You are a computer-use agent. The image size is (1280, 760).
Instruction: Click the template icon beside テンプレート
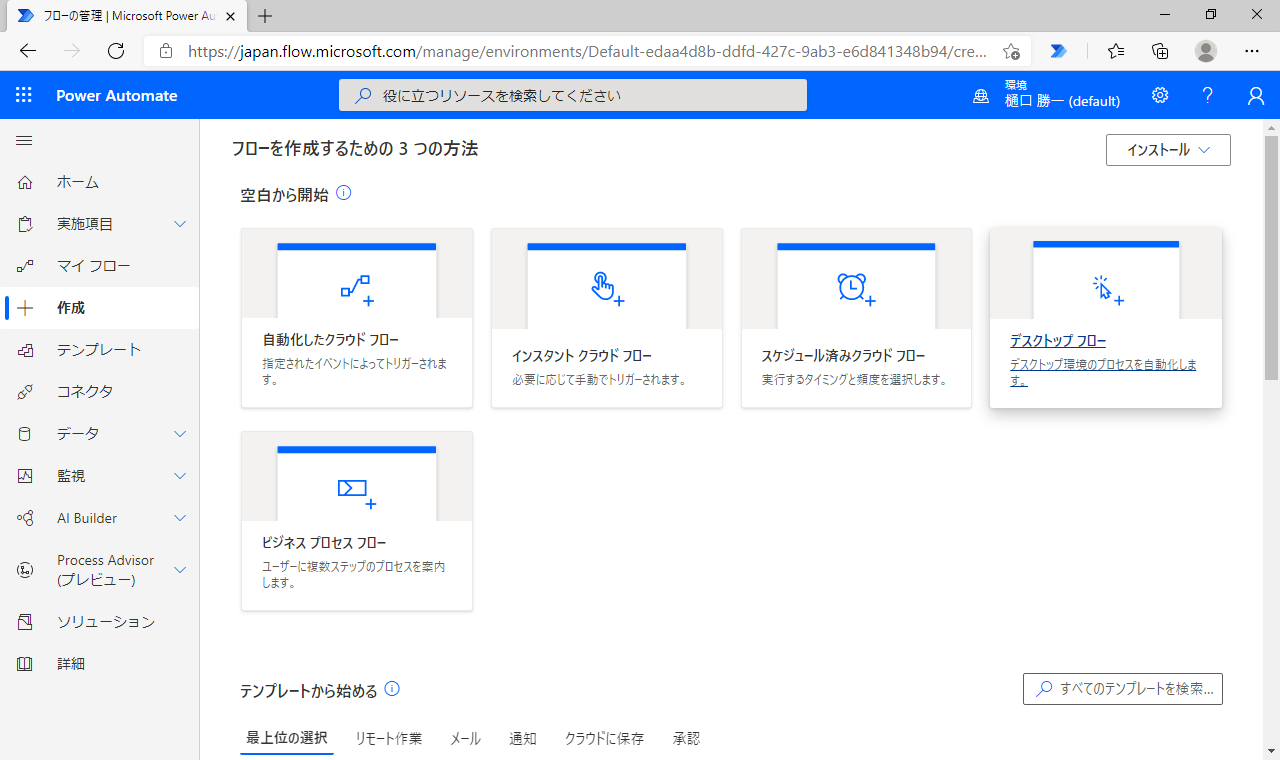click(x=25, y=350)
